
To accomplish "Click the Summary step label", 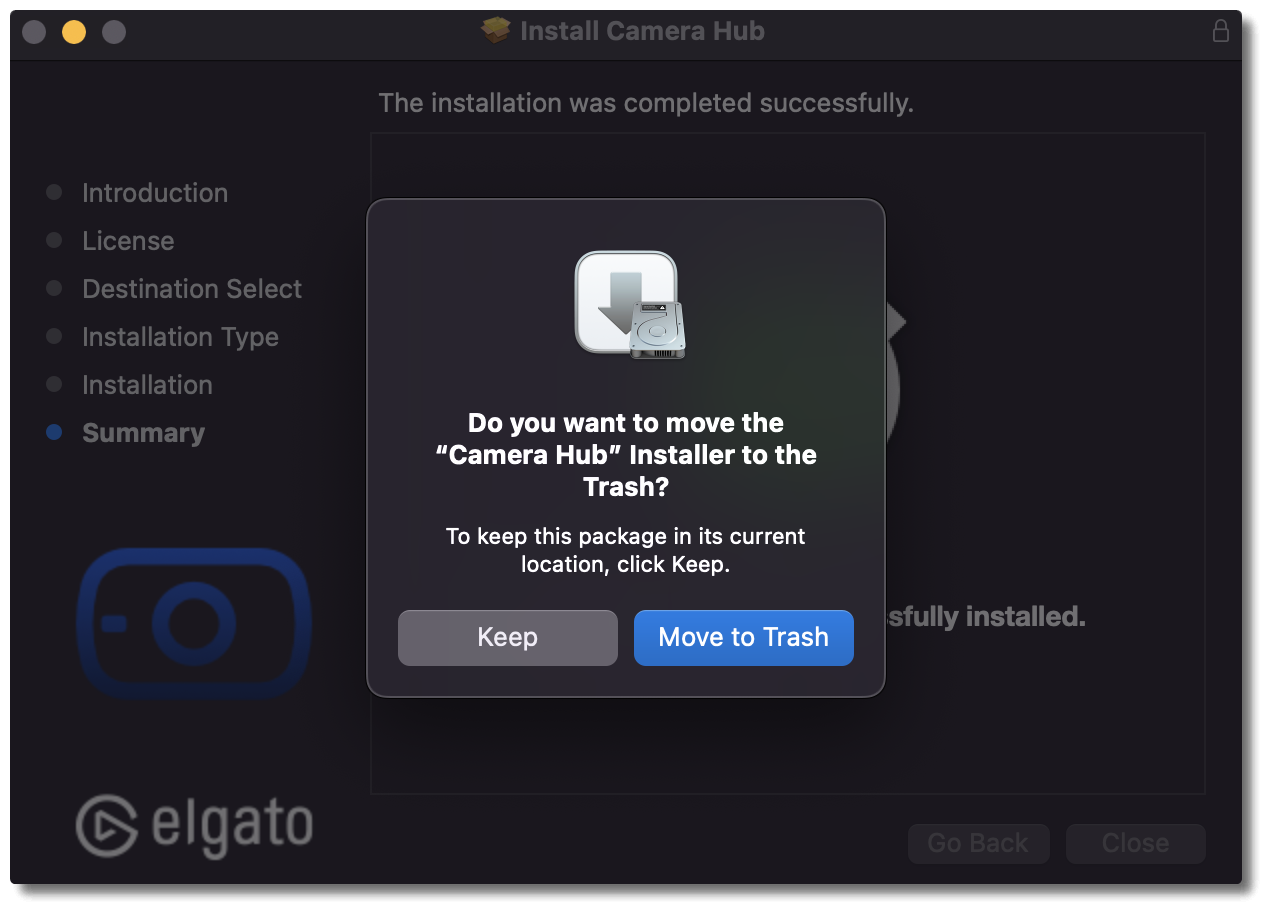I will [x=143, y=433].
